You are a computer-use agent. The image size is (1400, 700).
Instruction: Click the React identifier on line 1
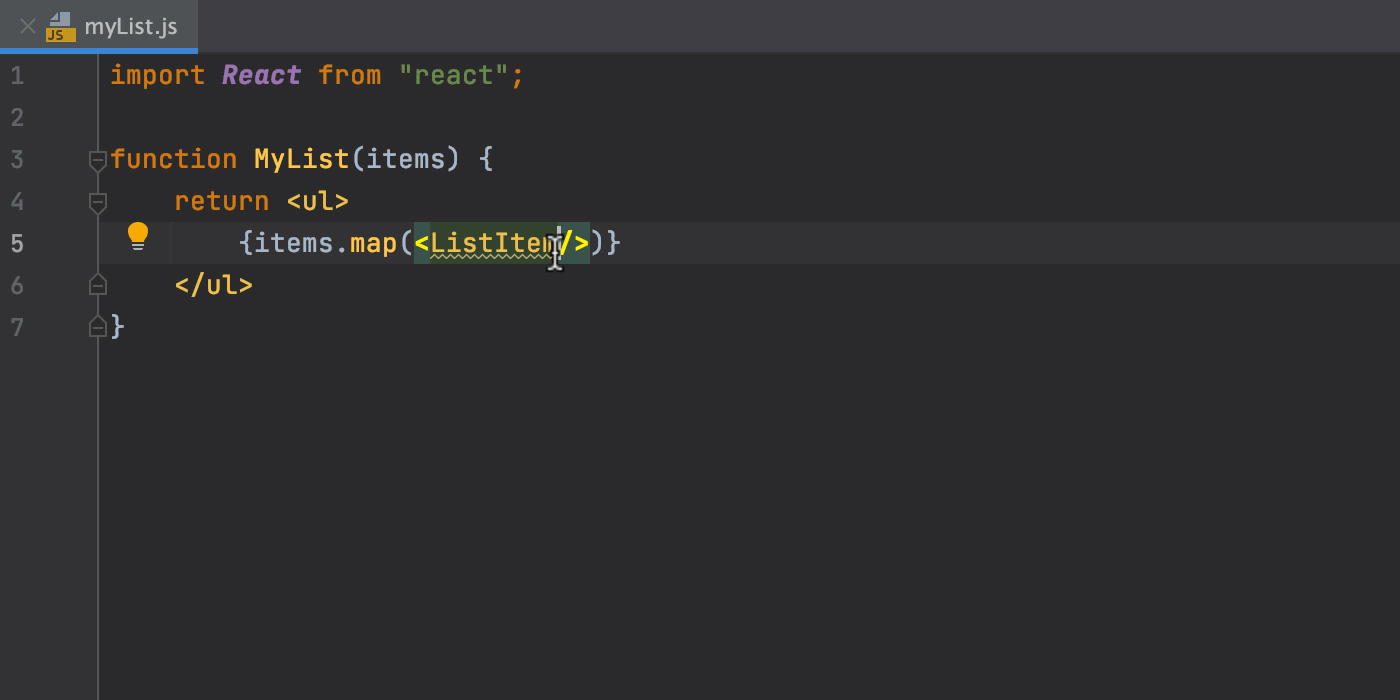[x=262, y=76]
